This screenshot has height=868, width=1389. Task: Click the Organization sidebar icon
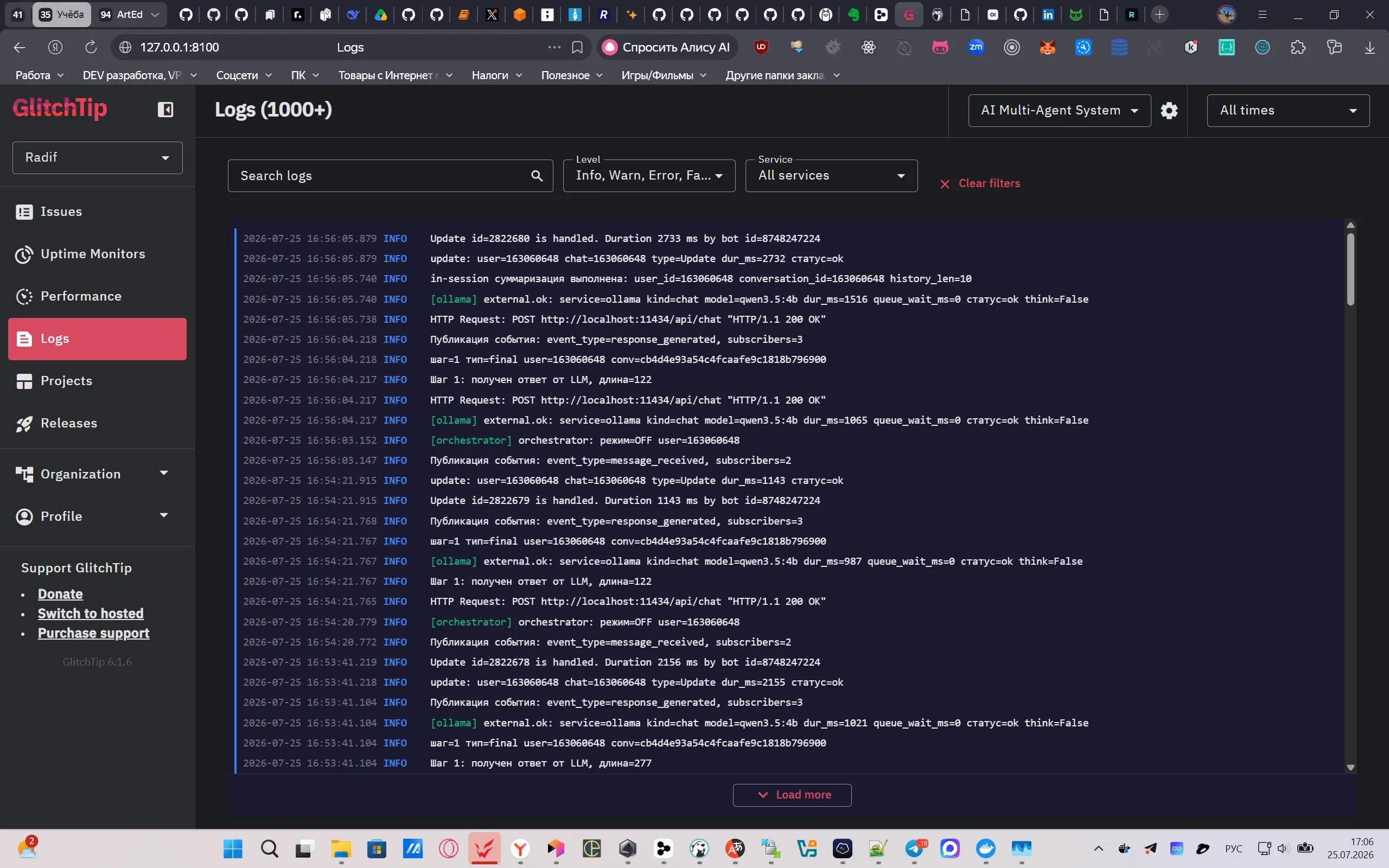(24, 474)
